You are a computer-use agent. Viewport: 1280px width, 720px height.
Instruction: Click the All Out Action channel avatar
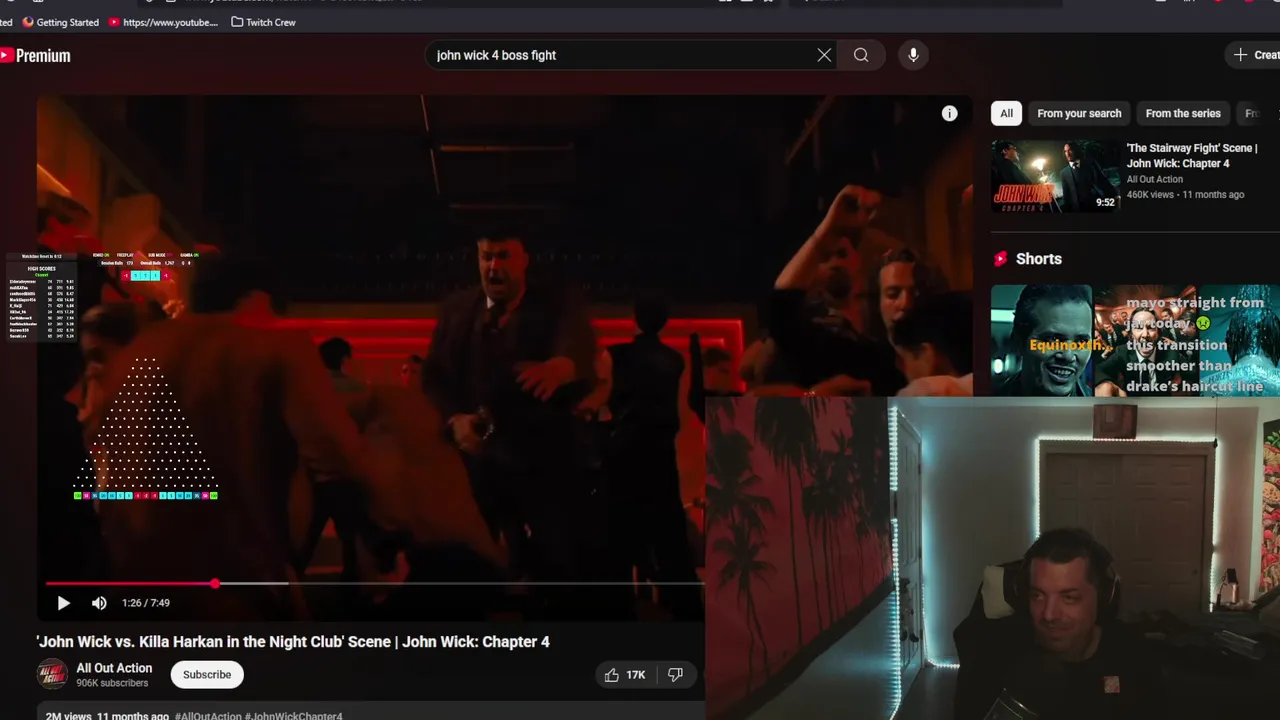point(52,674)
